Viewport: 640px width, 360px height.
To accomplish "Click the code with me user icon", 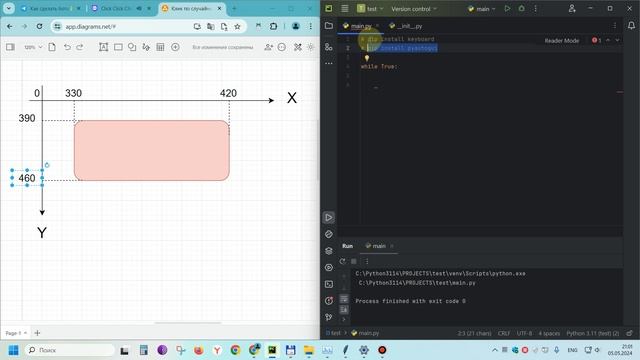I will point(572,9).
